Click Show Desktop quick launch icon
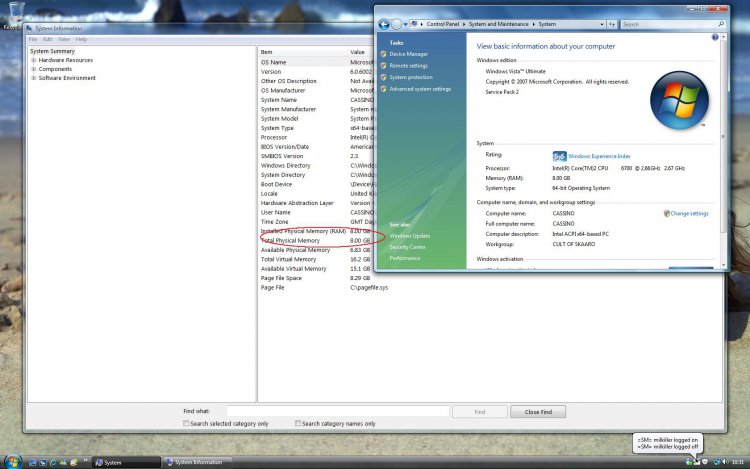750x469 pixels. 33,462
